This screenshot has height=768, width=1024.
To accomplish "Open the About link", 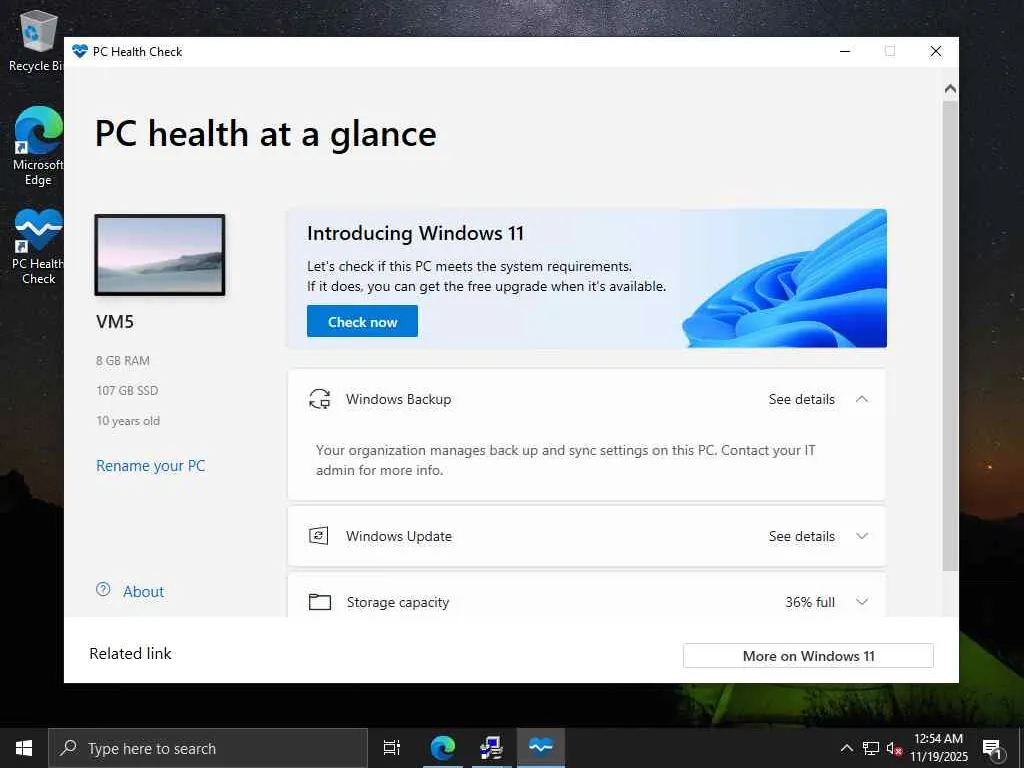I will coord(144,592).
